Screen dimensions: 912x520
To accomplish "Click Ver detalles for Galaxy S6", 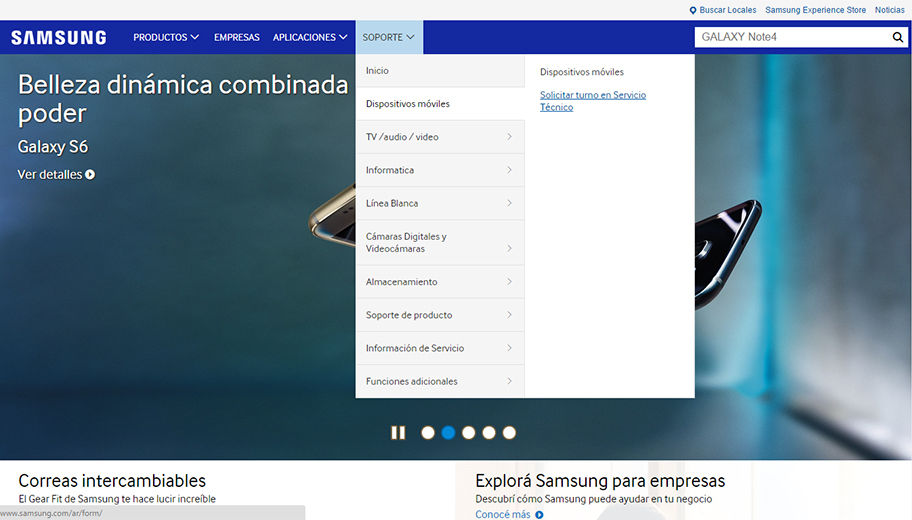I will (x=50, y=174).
